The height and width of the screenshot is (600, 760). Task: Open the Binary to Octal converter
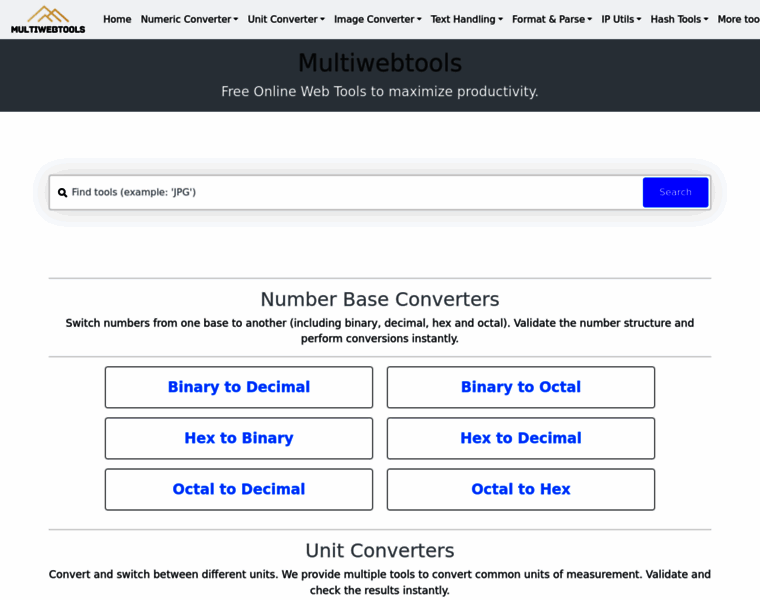(x=521, y=387)
